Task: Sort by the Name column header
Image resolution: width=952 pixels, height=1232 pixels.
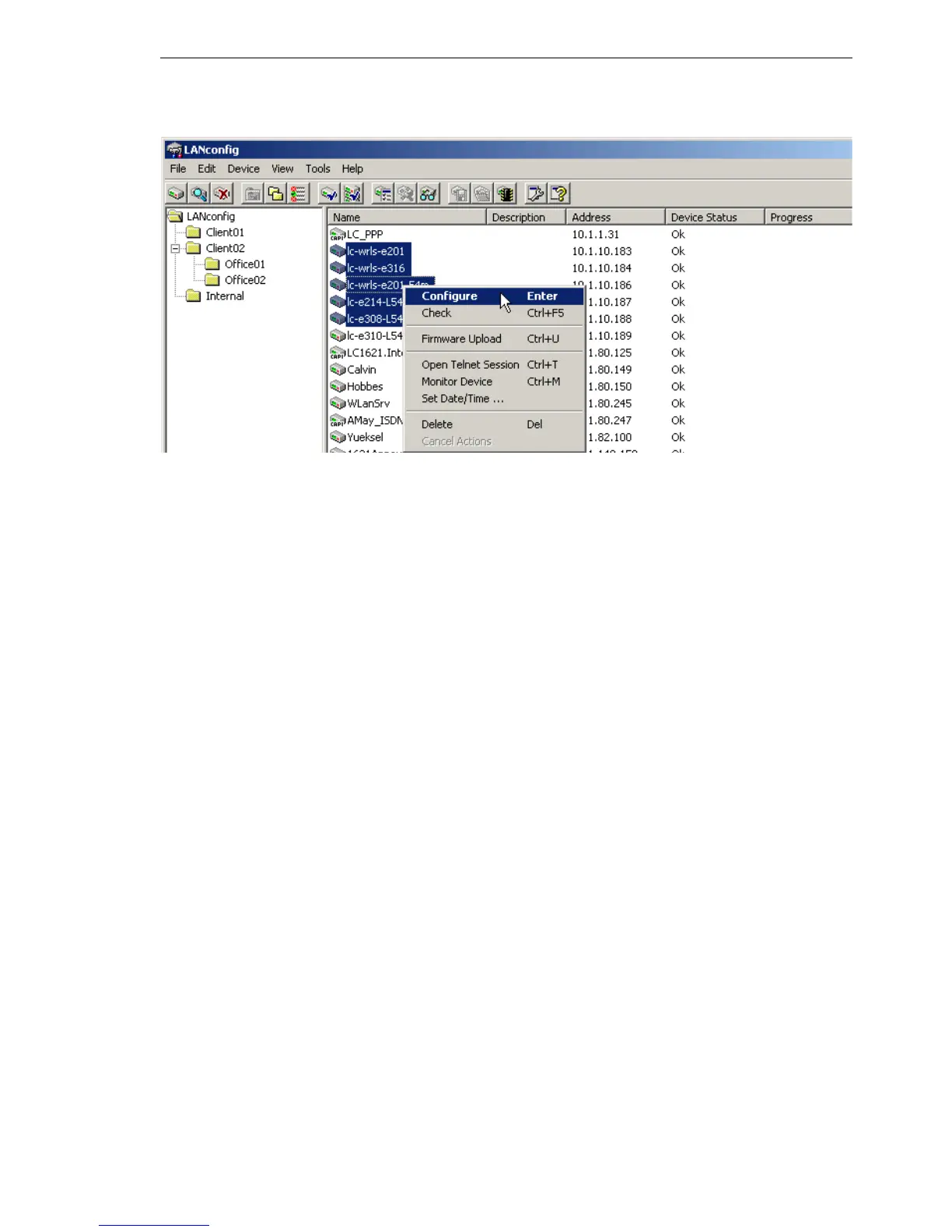Action: (x=407, y=218)
